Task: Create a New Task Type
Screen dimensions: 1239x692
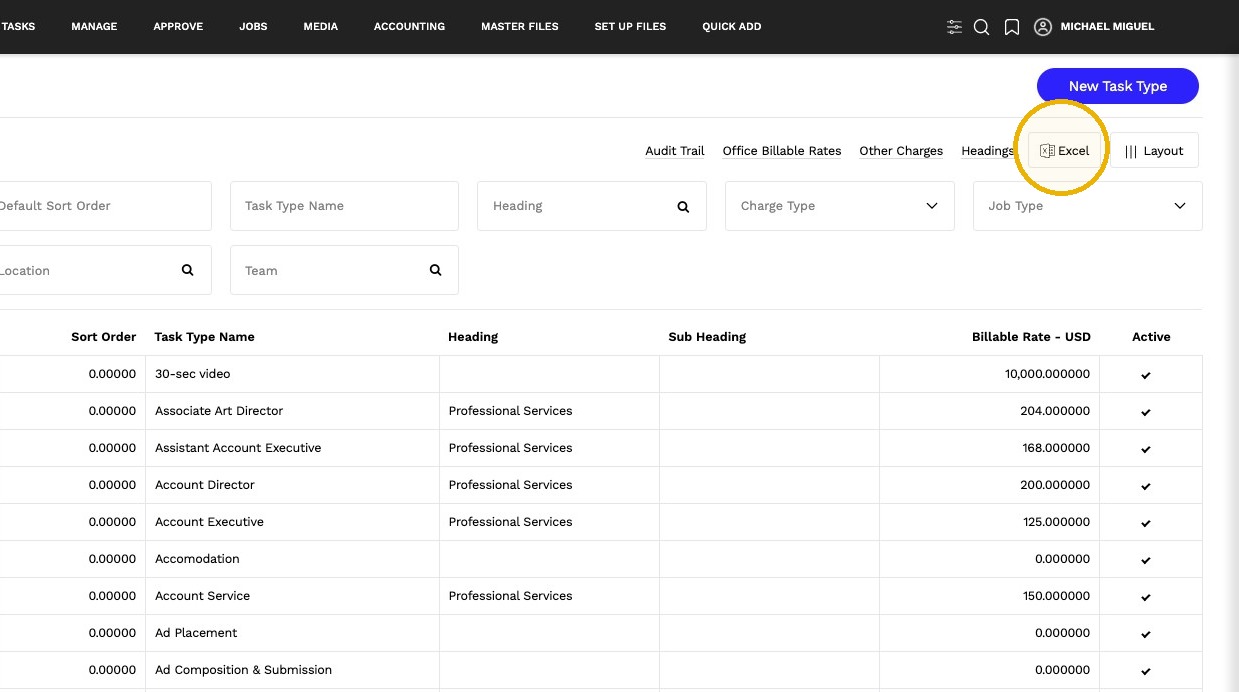Action: [x=1117, y=86]
